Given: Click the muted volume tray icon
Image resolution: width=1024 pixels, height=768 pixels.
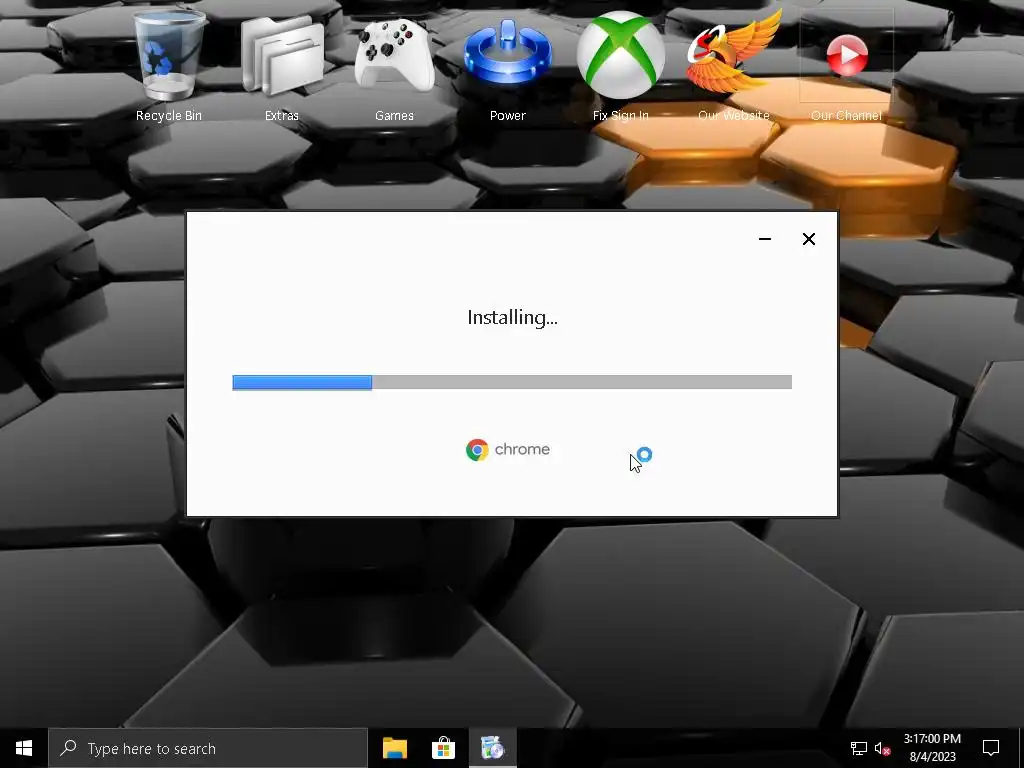Looking at the screenshot, I should click(882, 748).
